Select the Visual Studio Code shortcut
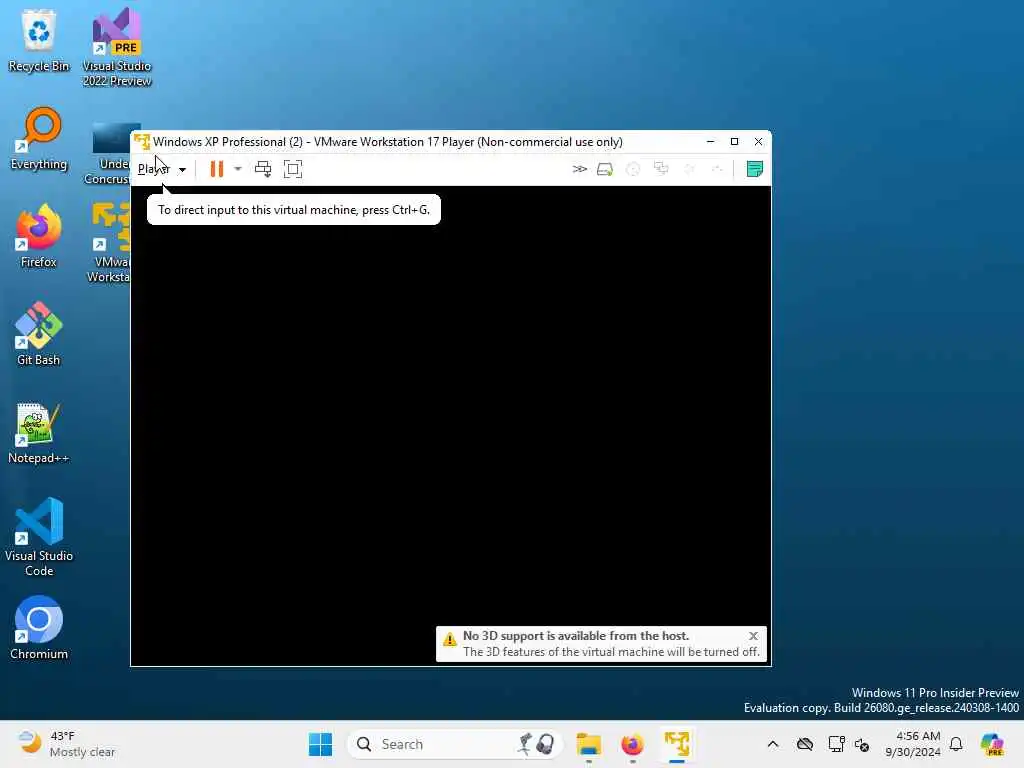The width and height of the screenshot is (1024, 768). point(39,537)
